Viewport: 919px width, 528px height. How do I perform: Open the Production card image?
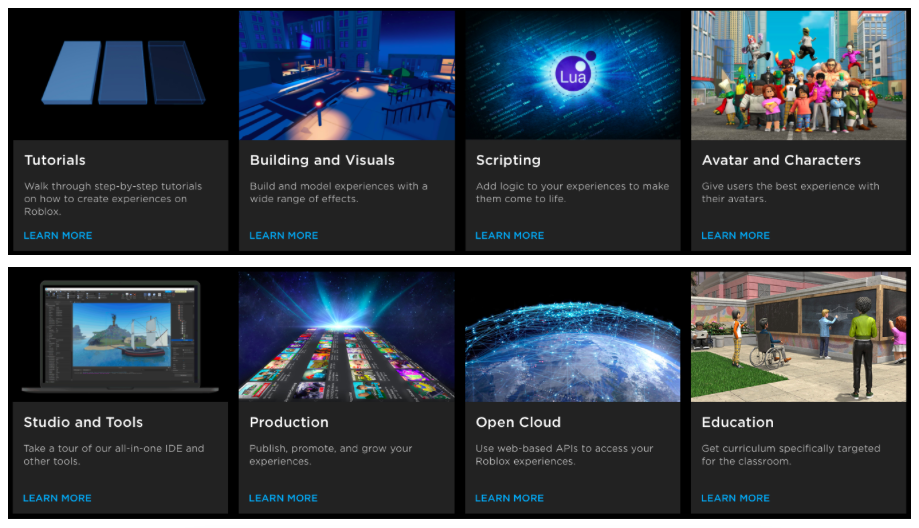click(x=346, y=336)
